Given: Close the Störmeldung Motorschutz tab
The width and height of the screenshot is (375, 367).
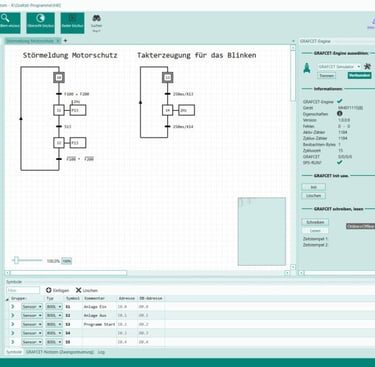Looking at the screenshot, I should tap(58, 41).
